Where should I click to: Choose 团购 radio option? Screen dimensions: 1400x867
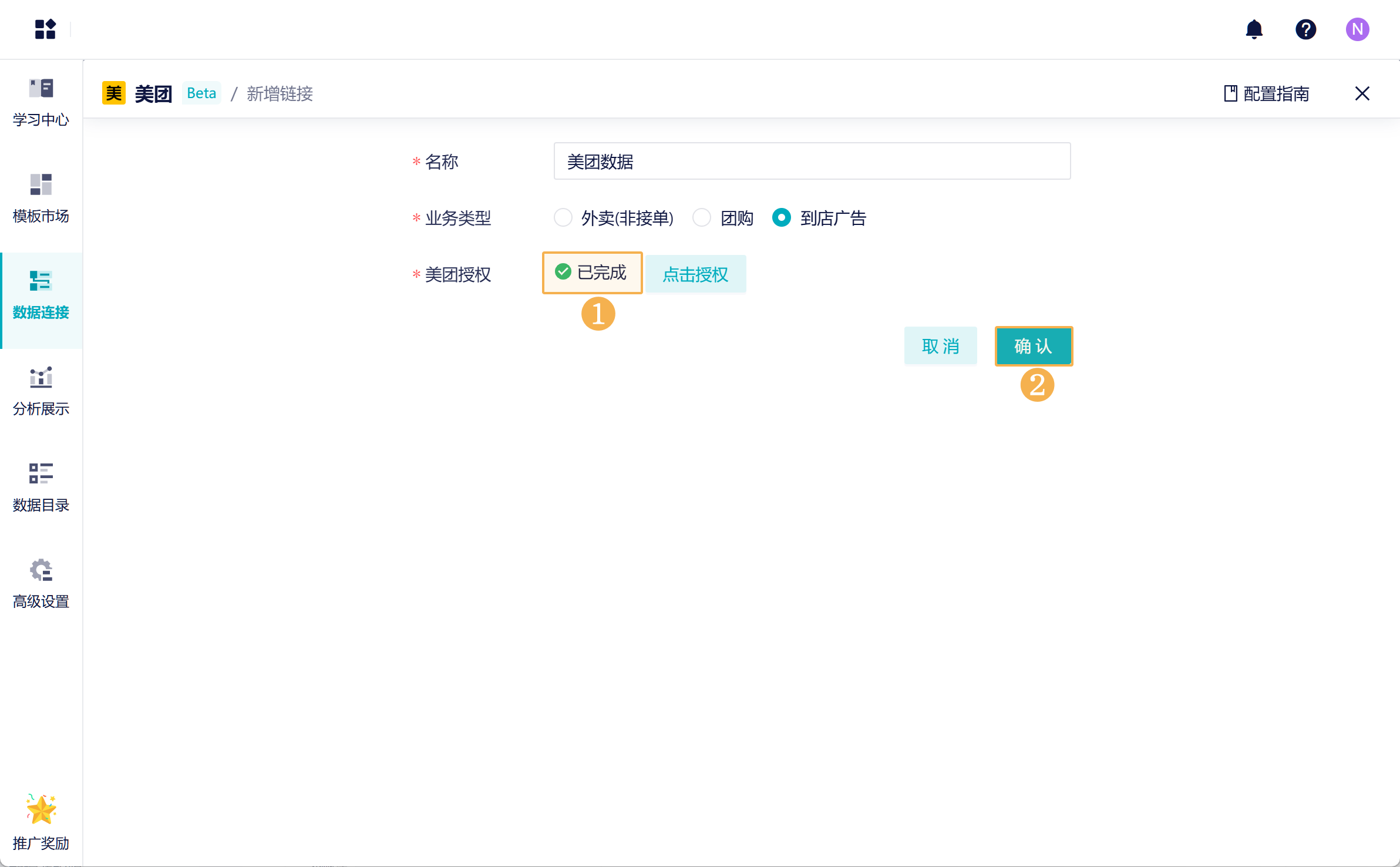pyautogui.click(x=702, y=217)
